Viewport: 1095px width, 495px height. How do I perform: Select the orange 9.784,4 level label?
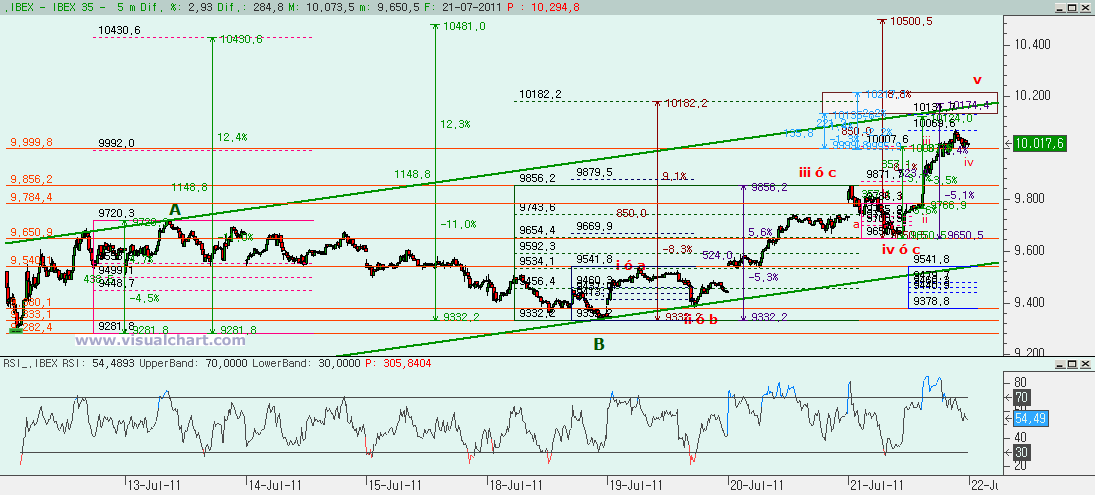(x=30, y=197)
